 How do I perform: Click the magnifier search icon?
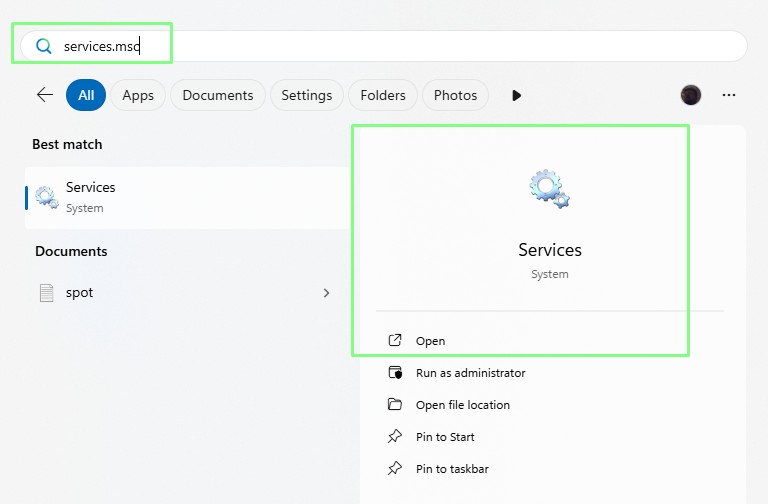(x=43, y=46)
